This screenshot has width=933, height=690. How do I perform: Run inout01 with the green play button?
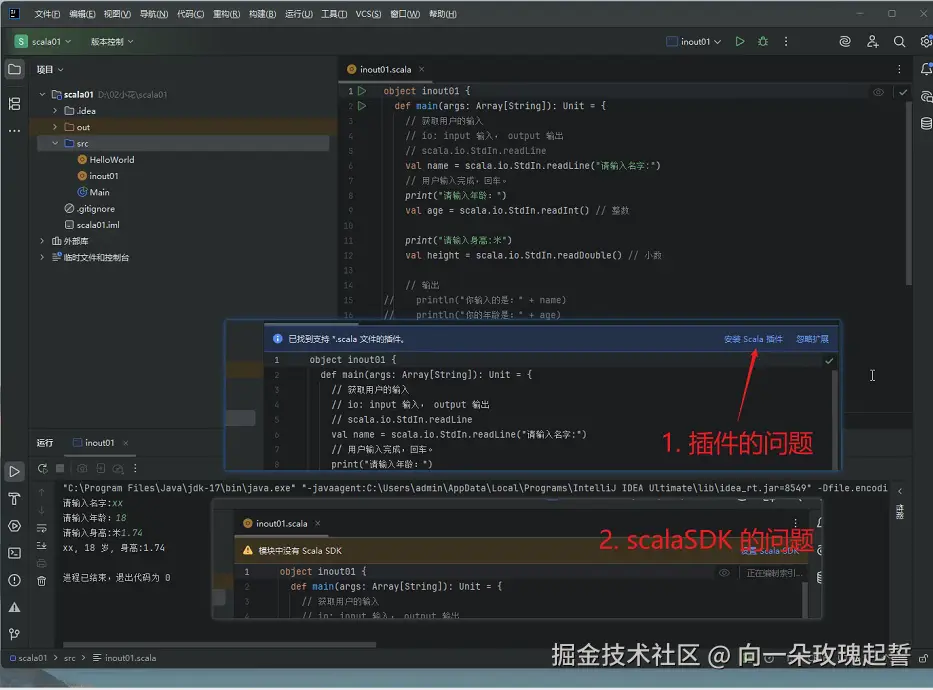pyautogui.click(x=740, y=42)
